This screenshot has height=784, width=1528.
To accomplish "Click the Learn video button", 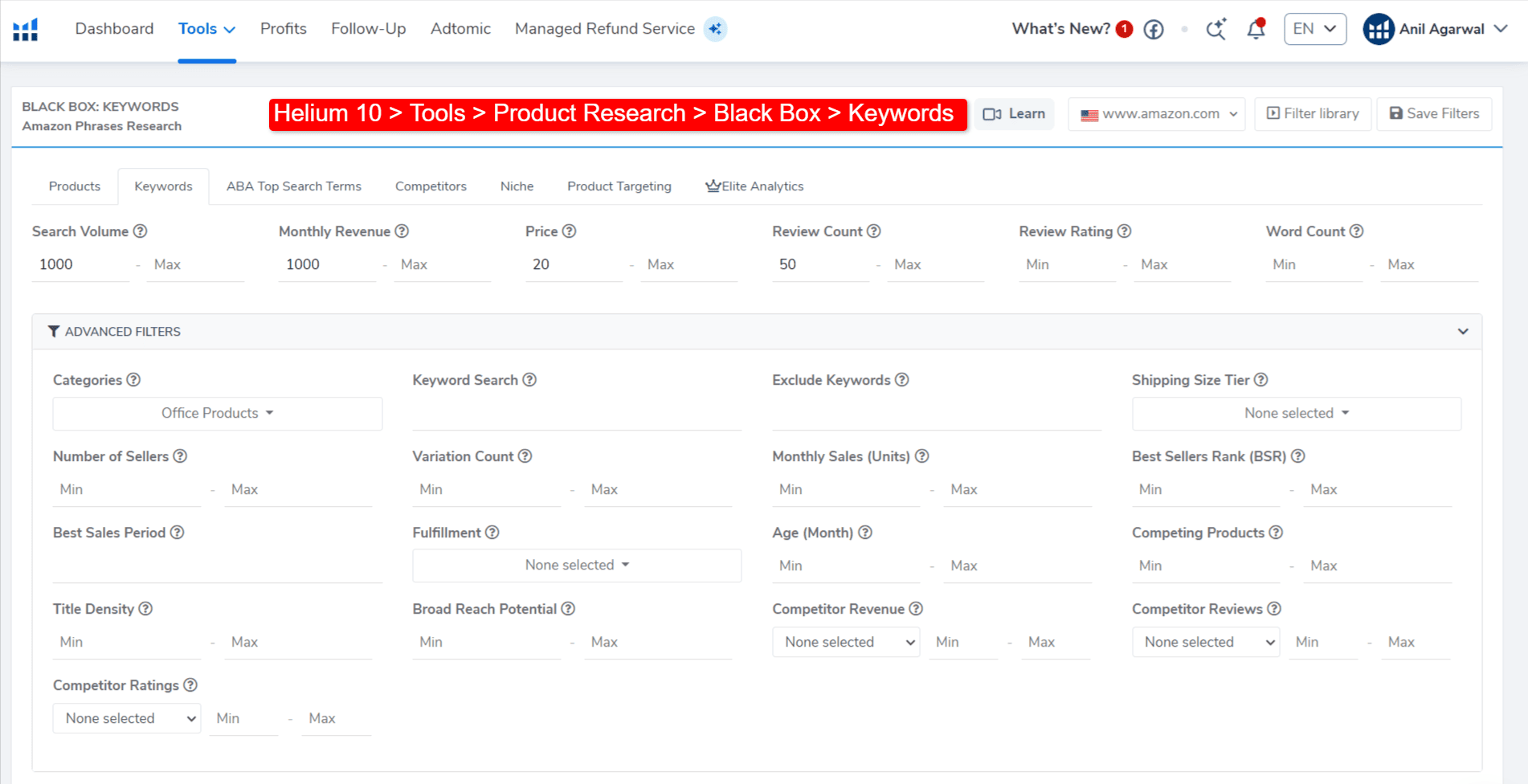I will click(x=1014, y=114).
